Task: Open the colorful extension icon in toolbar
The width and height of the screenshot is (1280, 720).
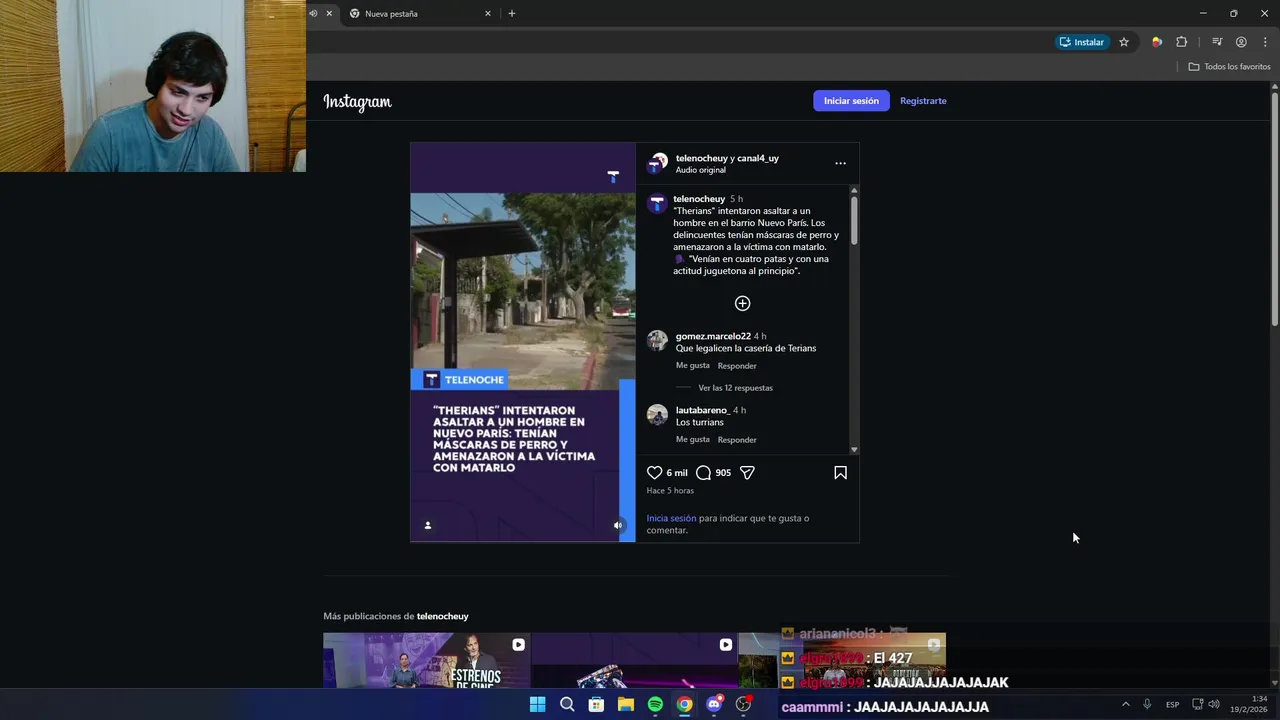Action: (1157, 42)
